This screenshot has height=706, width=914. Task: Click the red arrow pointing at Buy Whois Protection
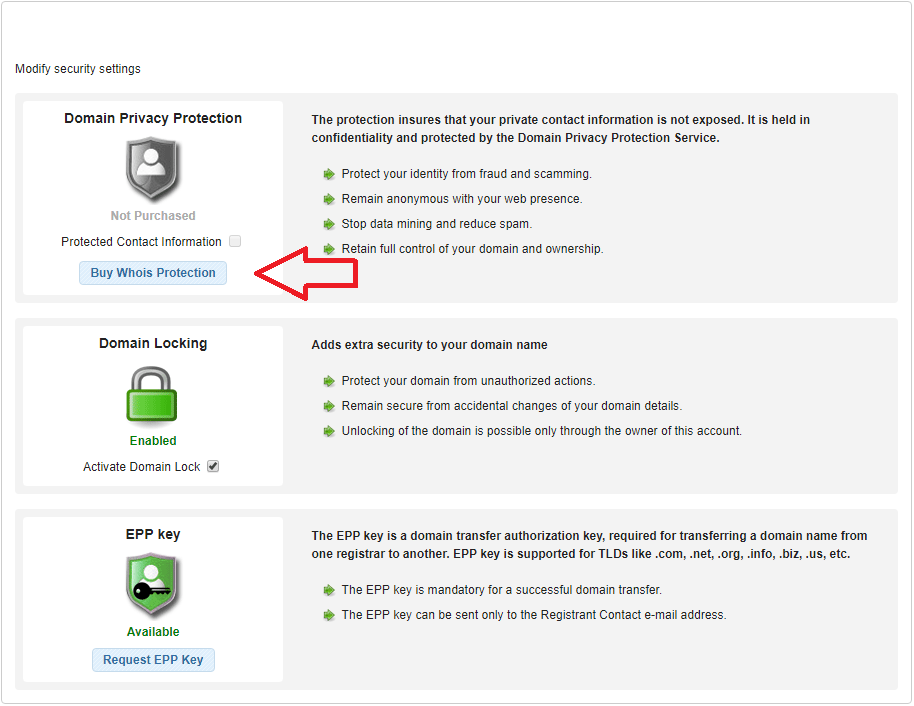click(x=306, y=273)
